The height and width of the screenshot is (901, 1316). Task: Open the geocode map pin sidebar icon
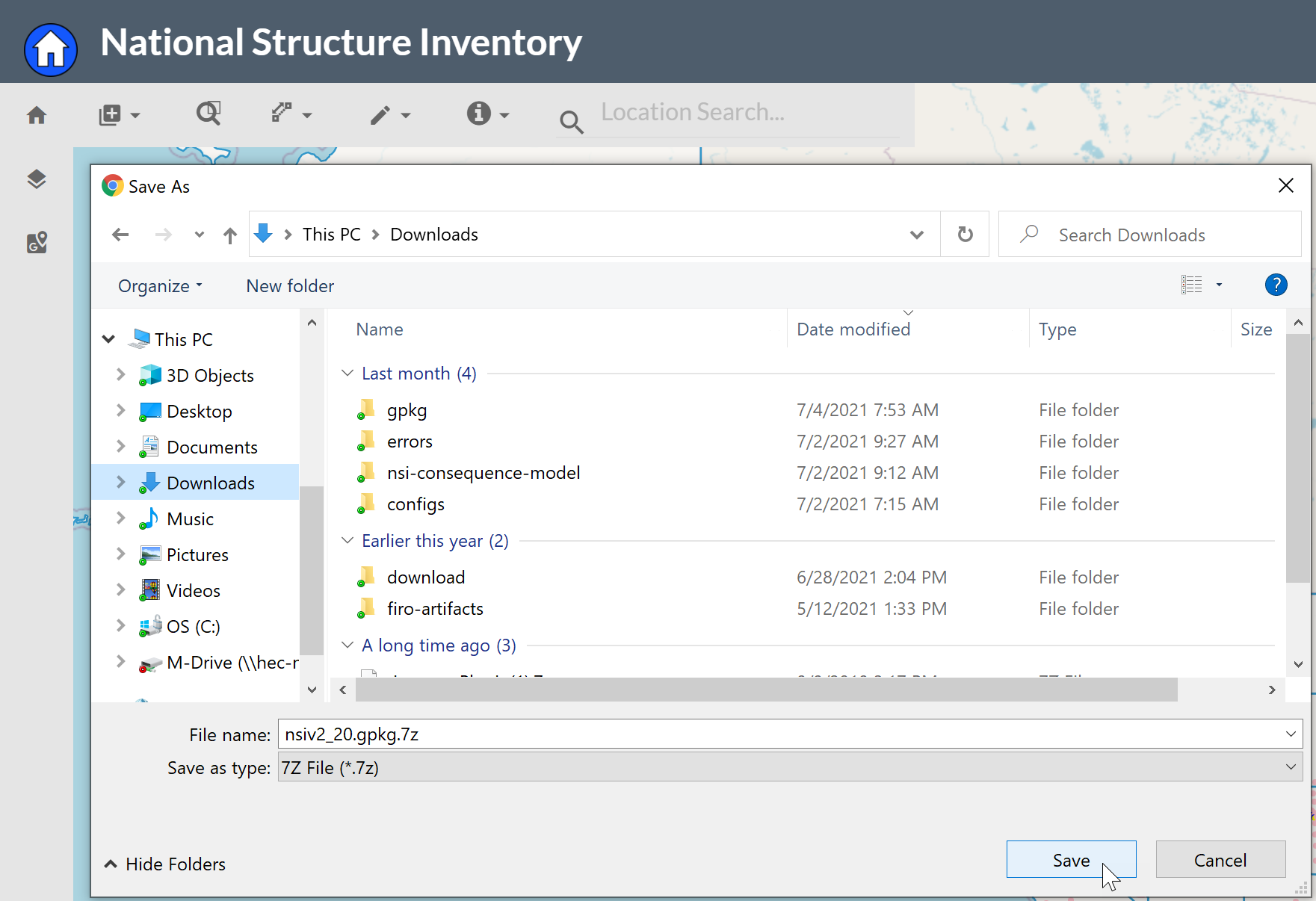click(x=37, y=242)
